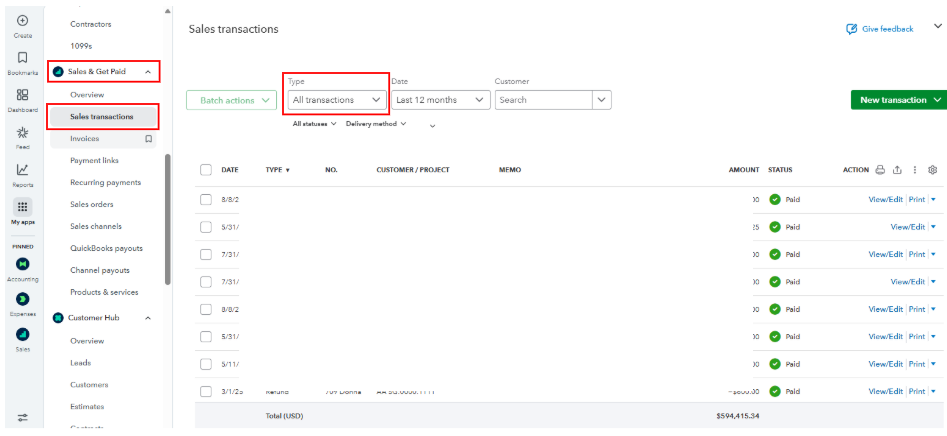Select Recurring payments in sidebar
The image size is (947, 436).
(105, 182)
